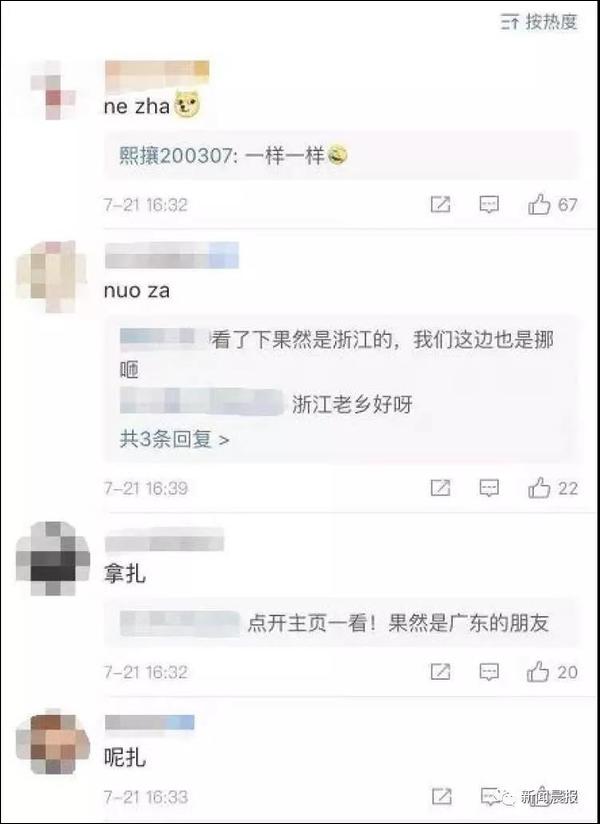Tap the blurred username above "nuo za"
This screenshot has width=600, height=824.
pos(172,255)
